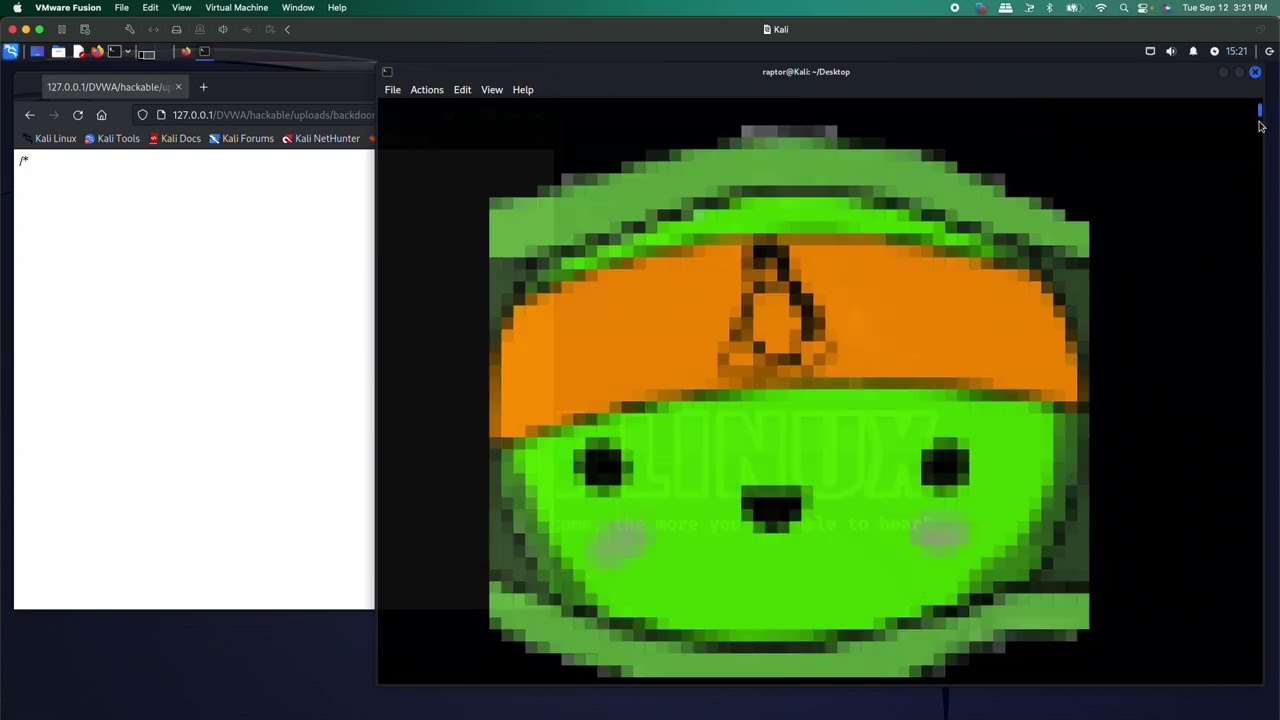Click the VMware snapshot toolbar icon
The height and width of the screenshot is (720, 1280).
tap(85, 29)
